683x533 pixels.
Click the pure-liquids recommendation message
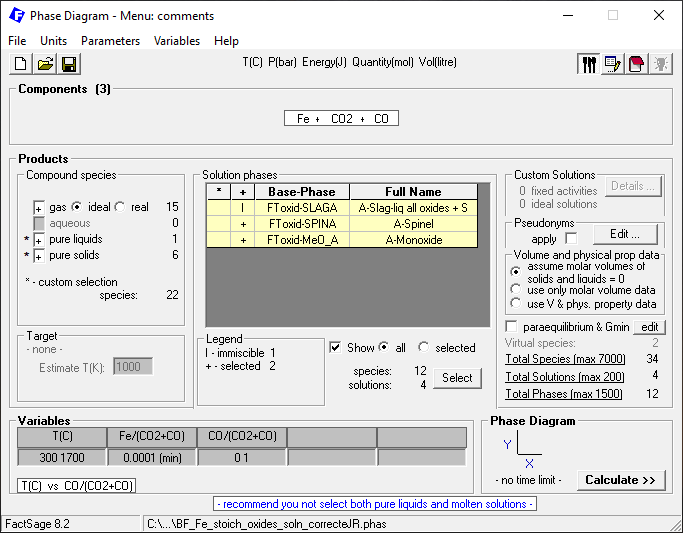click(375, 504)
